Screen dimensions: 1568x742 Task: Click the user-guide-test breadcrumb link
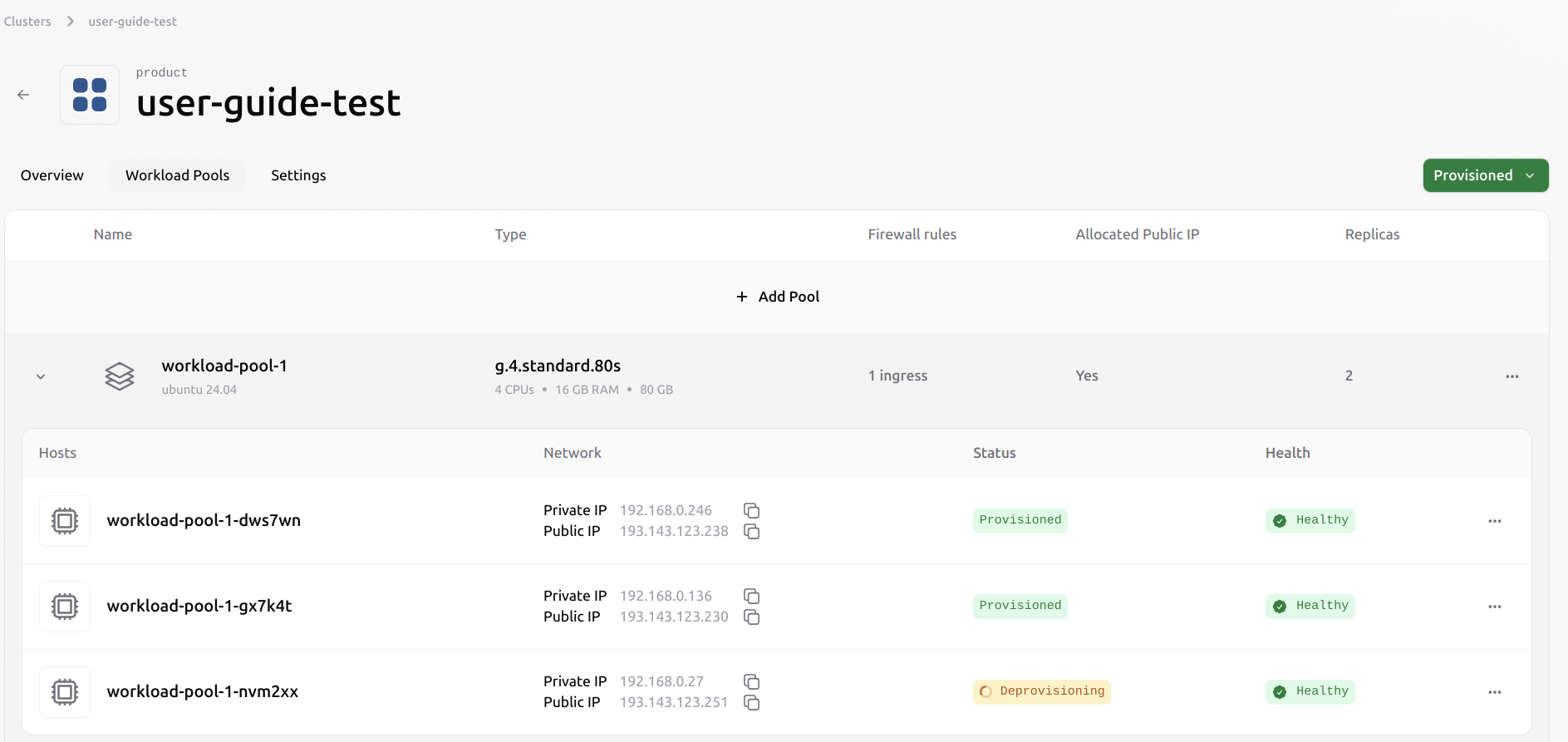click(x=133, y=22)
